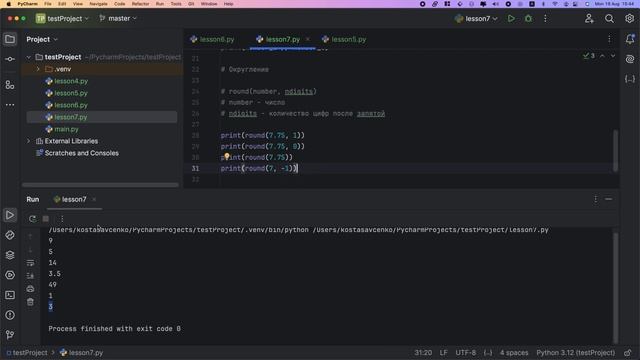Screen dimensions: 640x360
Task: Toggle scroll to end in console
Action: [x=30, y=276]
